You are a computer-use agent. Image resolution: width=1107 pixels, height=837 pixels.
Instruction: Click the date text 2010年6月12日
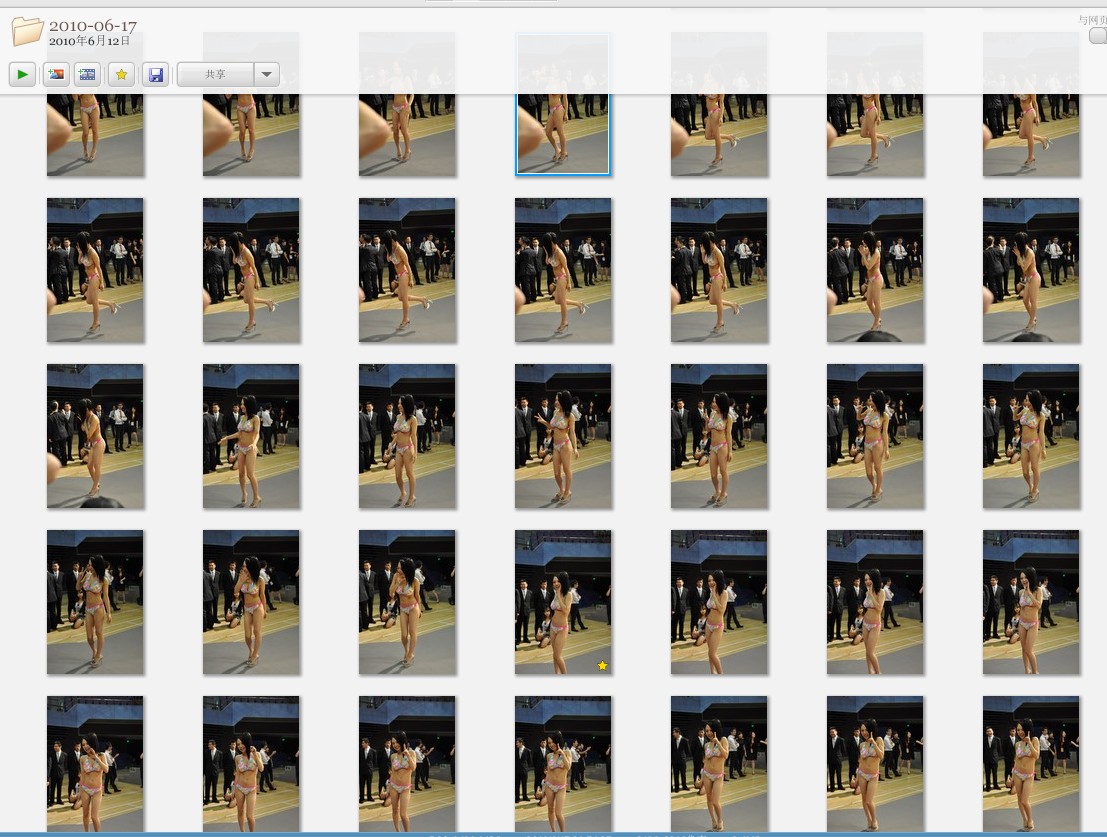[x=89, y=41]
